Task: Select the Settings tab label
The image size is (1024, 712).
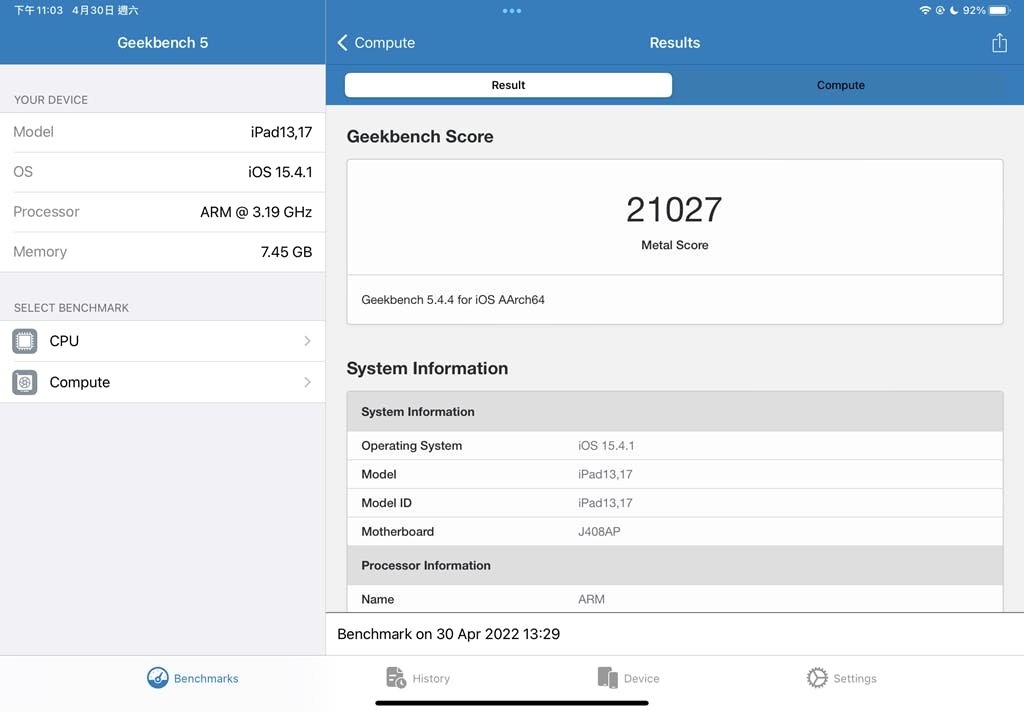Action: click(x=855, y=679)
